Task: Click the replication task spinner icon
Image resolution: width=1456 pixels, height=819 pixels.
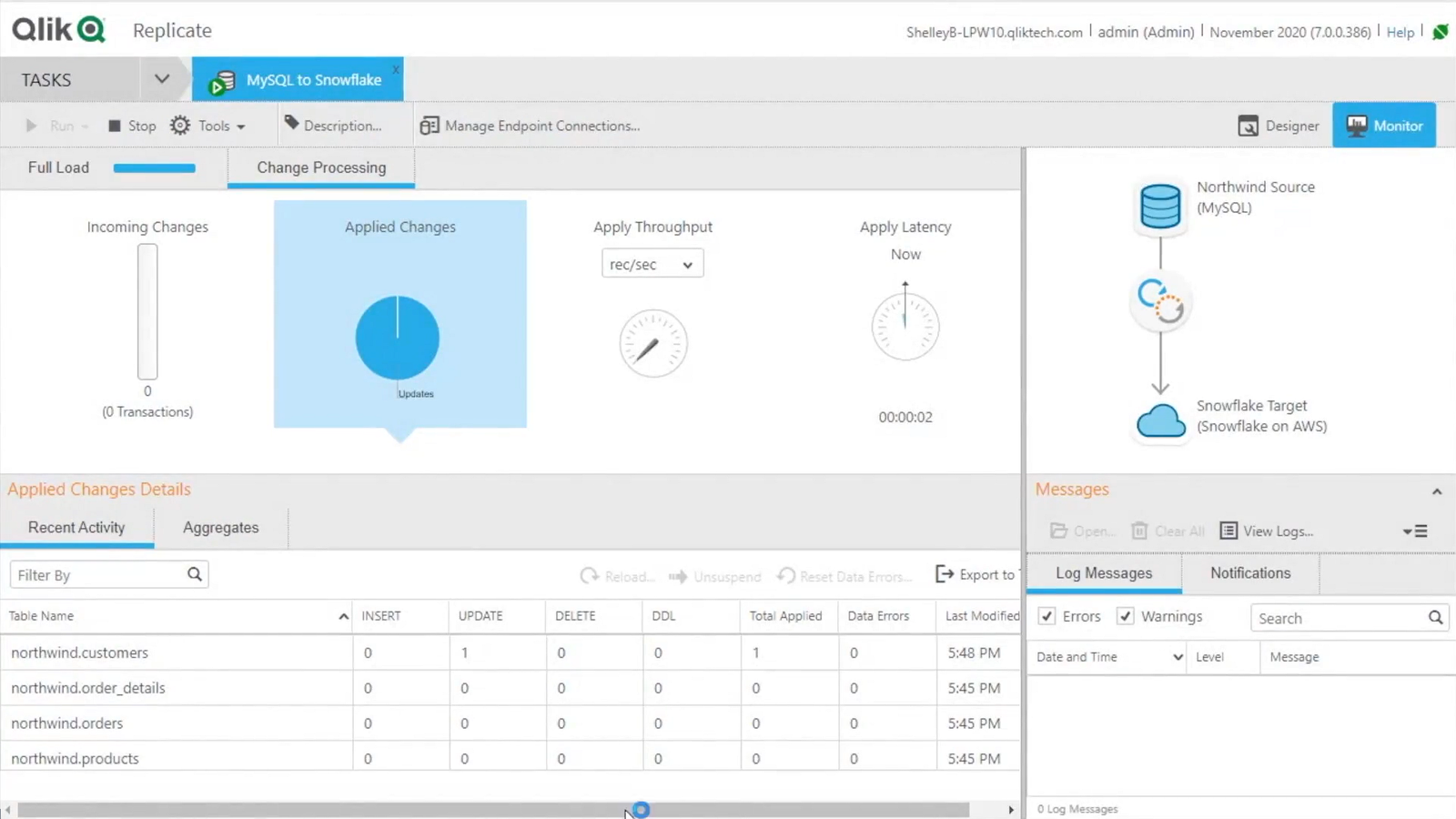Action: coord(1160,301)
